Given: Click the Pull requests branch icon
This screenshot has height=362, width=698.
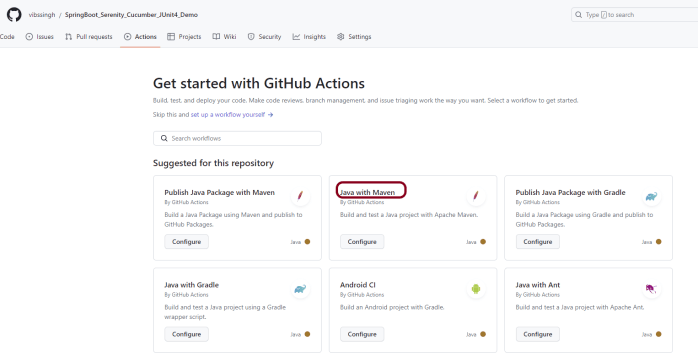Looking at the screenshot, I should click(x=69, y=37).
